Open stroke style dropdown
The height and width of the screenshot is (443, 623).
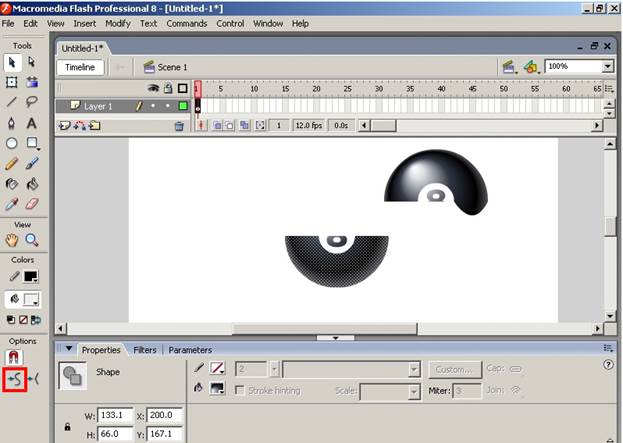pos(414,369)
